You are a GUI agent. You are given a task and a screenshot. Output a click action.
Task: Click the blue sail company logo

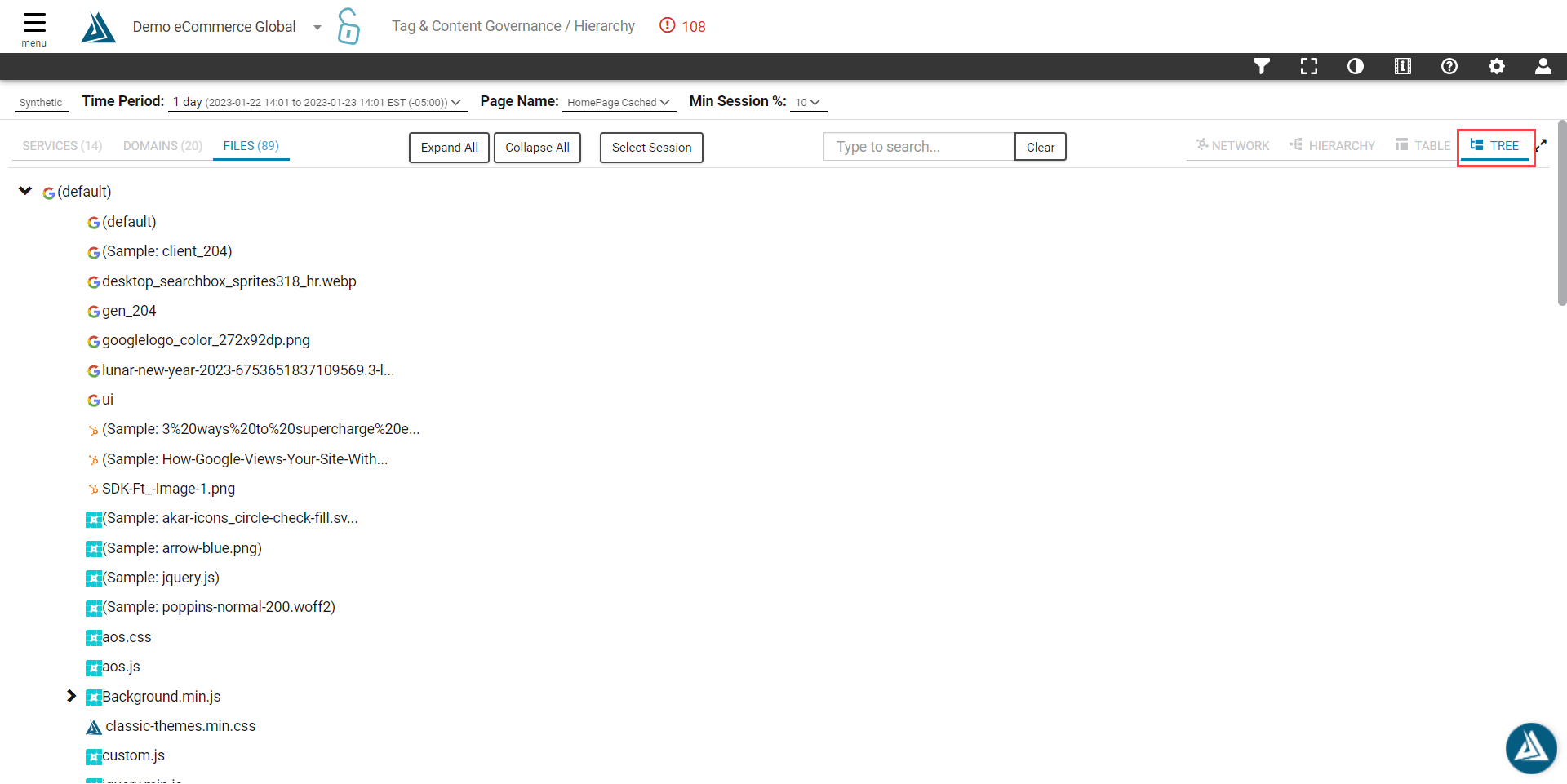pos(99,27)
